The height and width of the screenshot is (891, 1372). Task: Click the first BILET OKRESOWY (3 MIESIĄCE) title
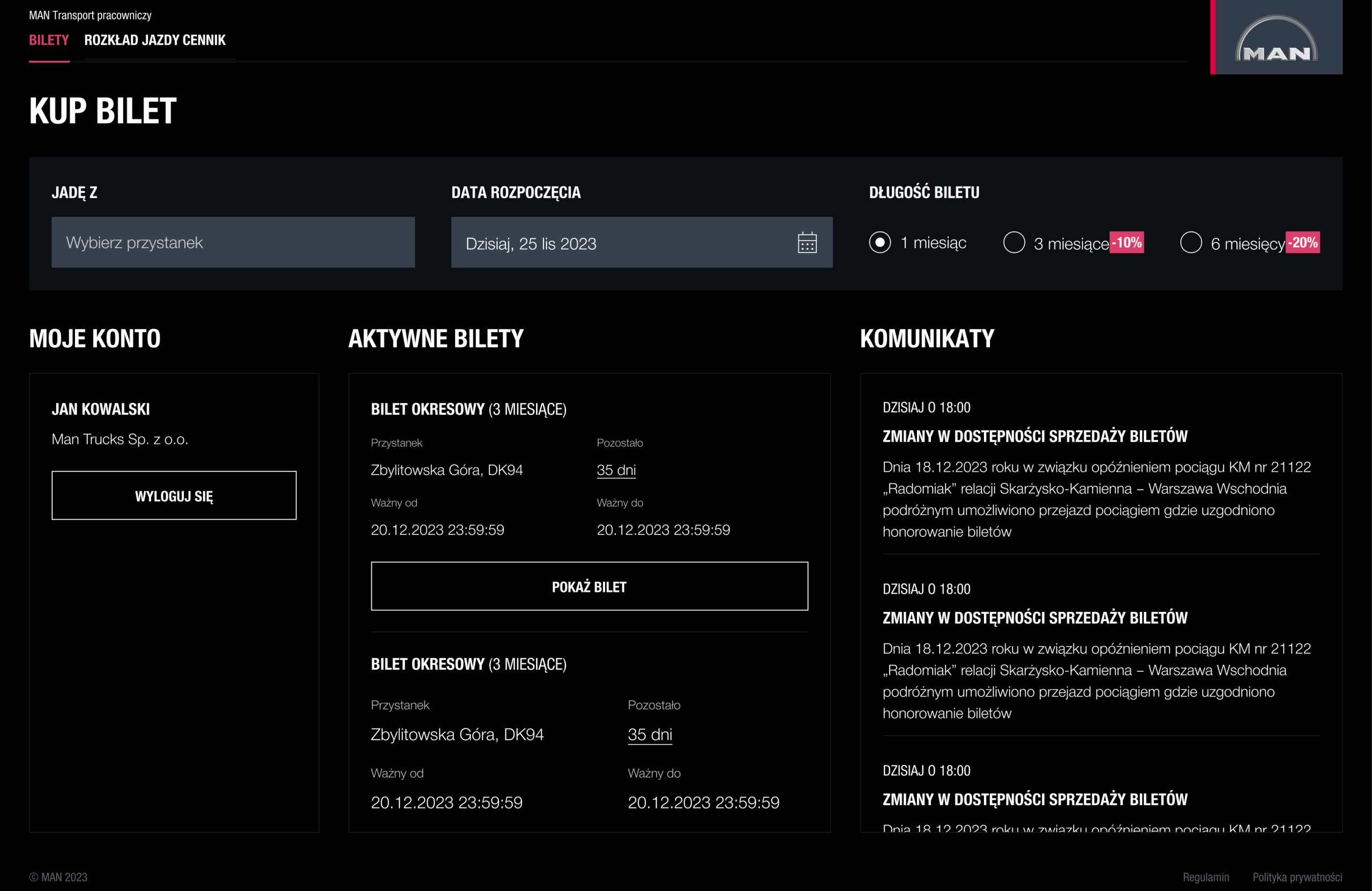tap(468, 409)
